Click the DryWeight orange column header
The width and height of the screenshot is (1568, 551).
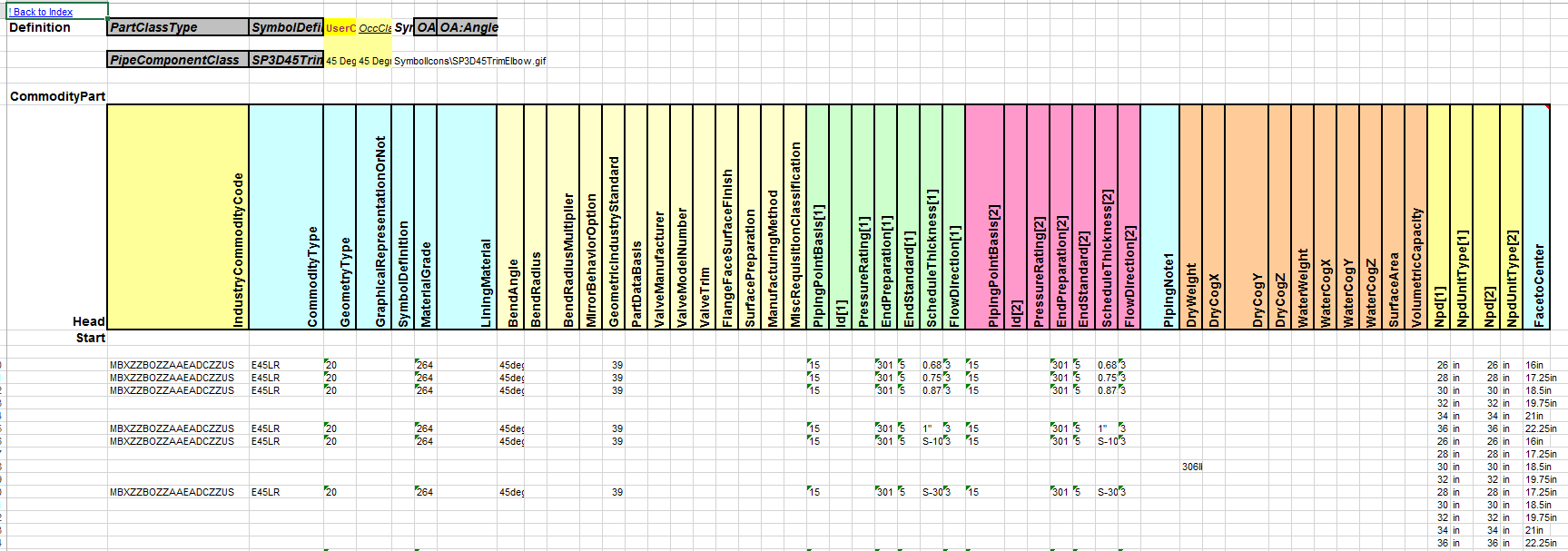coord(1190,216)
